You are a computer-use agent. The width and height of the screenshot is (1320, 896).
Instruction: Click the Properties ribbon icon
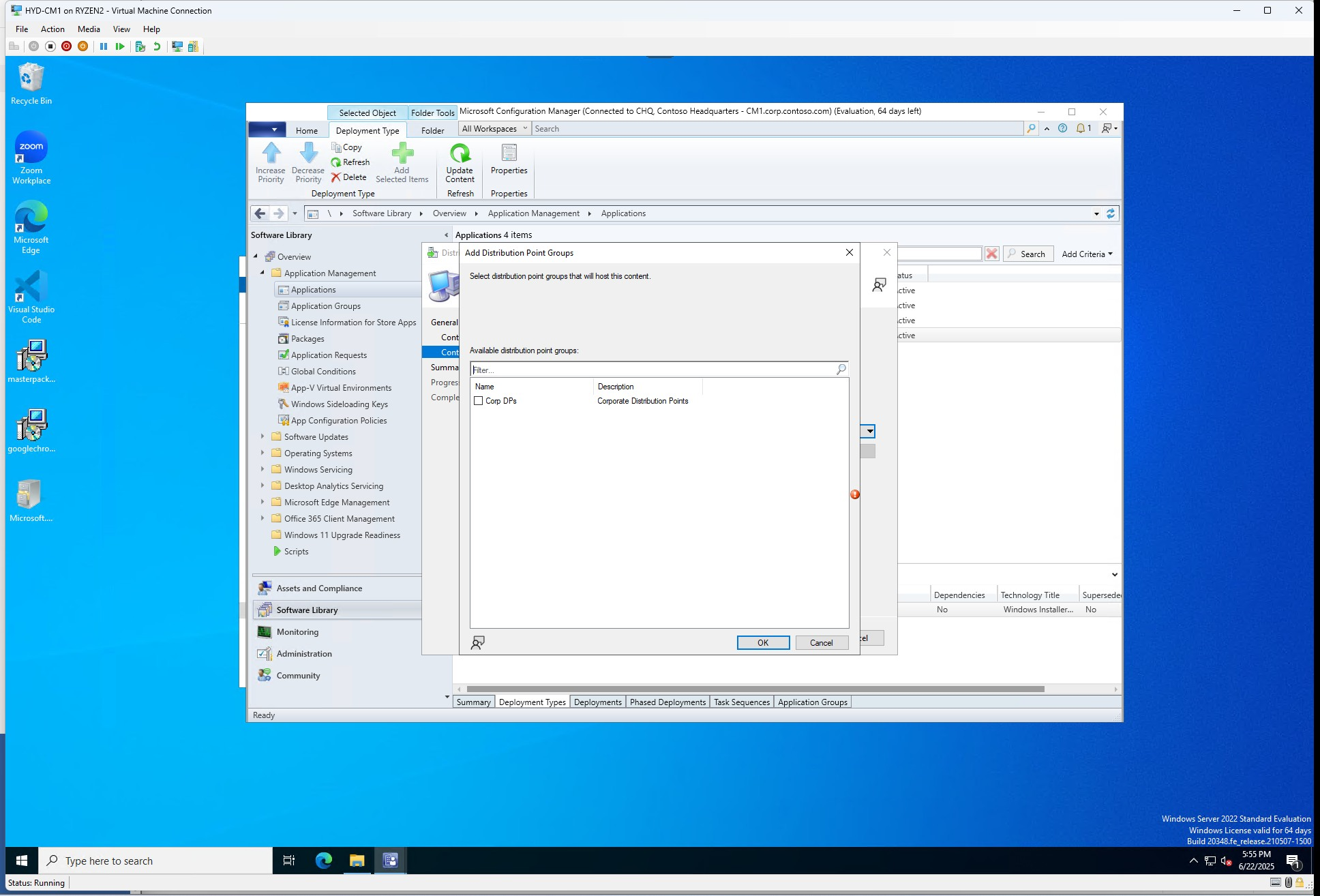[509, 153]
